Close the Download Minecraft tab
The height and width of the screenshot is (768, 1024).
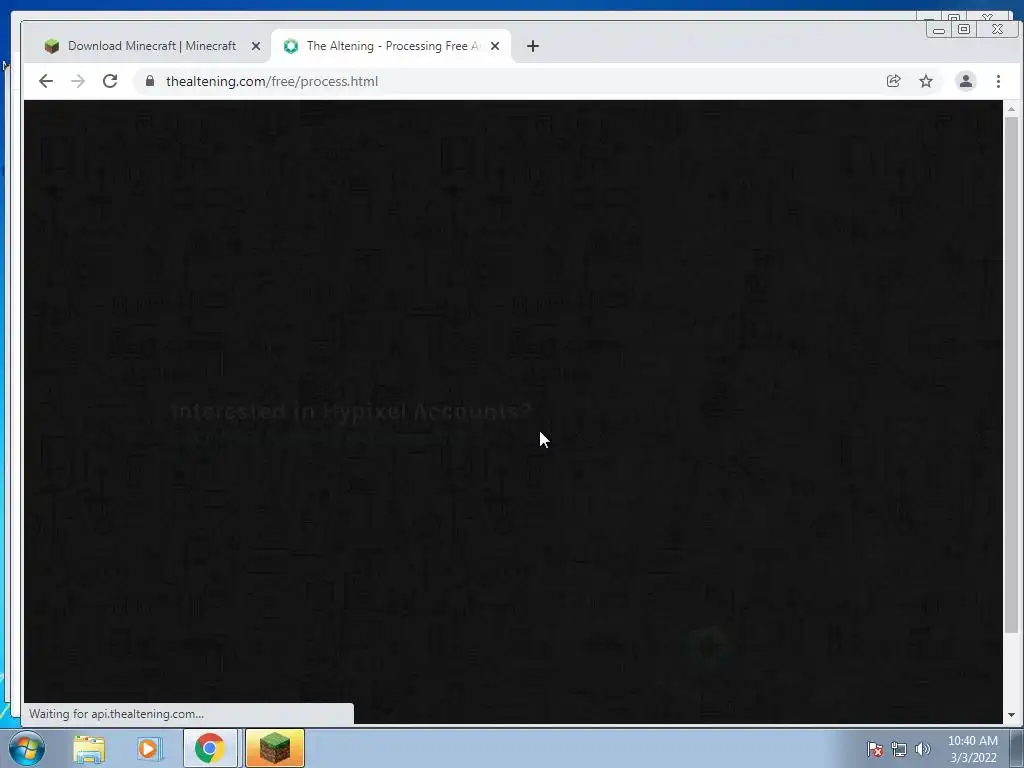pos(256,46)
